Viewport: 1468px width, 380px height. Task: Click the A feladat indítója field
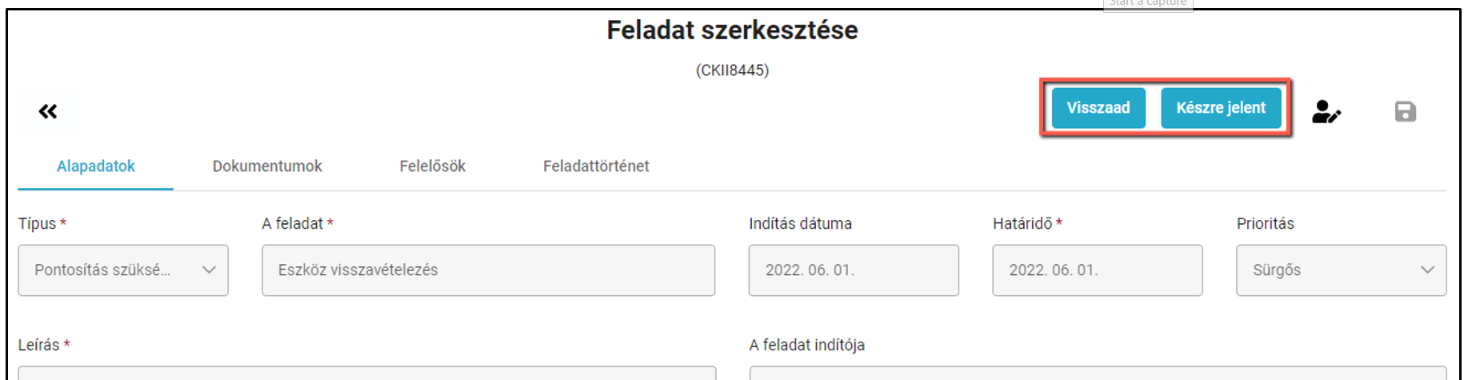tap(1098, 373)
